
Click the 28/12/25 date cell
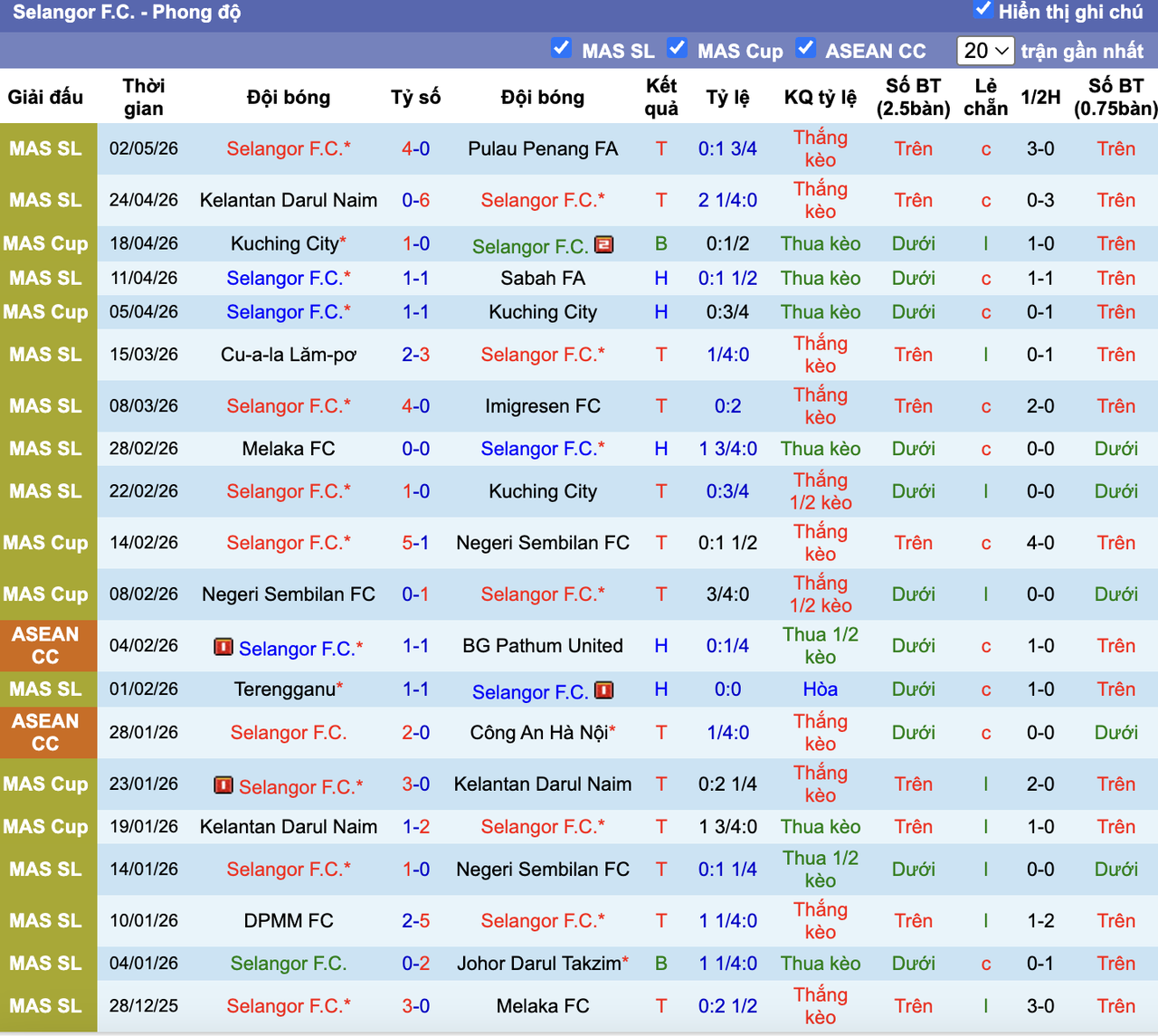point(144,1006)
